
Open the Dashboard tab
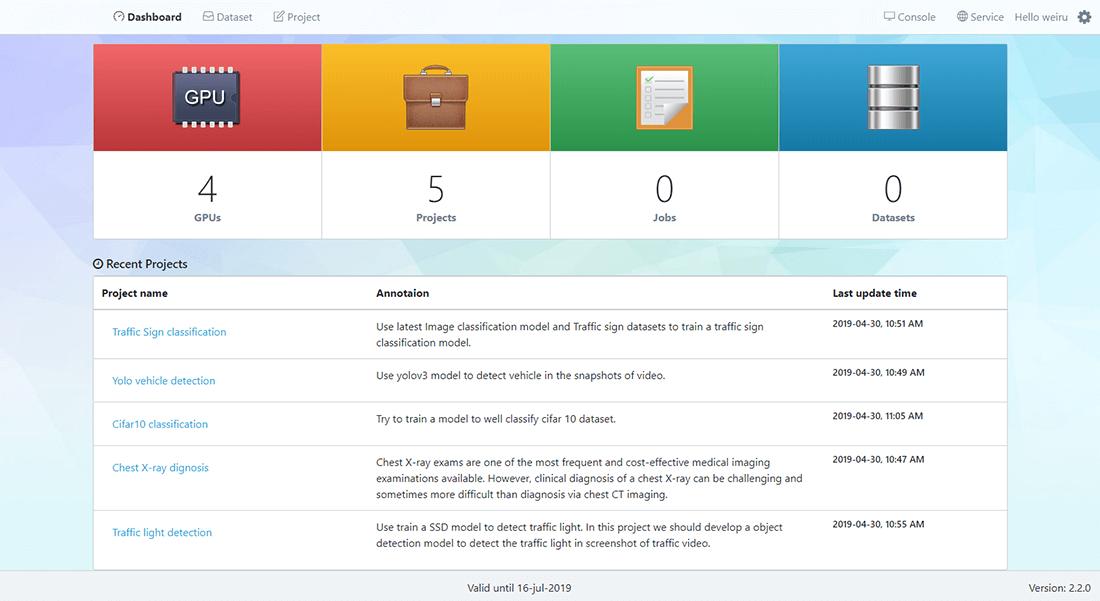147,17
